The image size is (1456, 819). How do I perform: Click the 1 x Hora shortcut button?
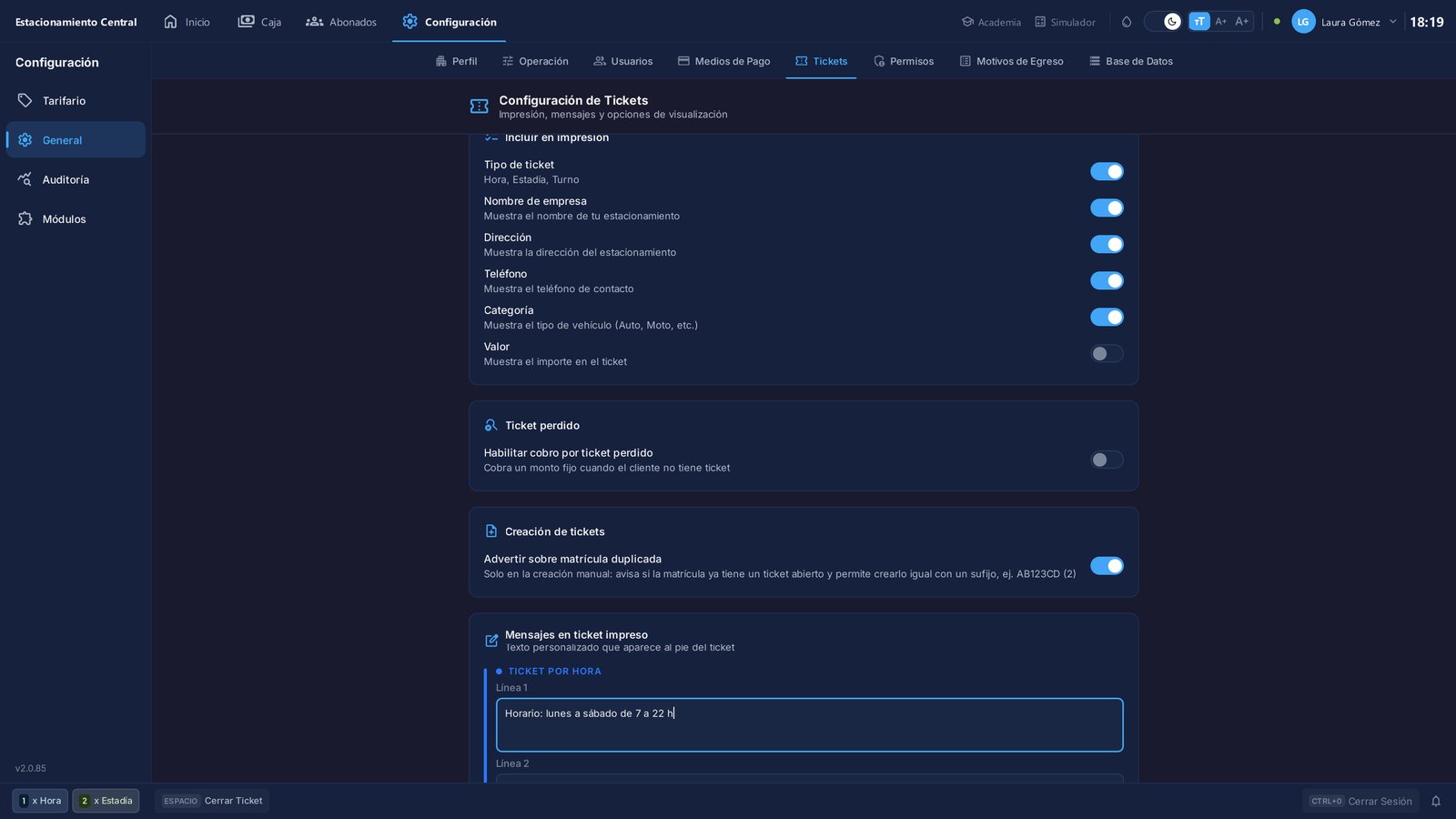[40, 801]
